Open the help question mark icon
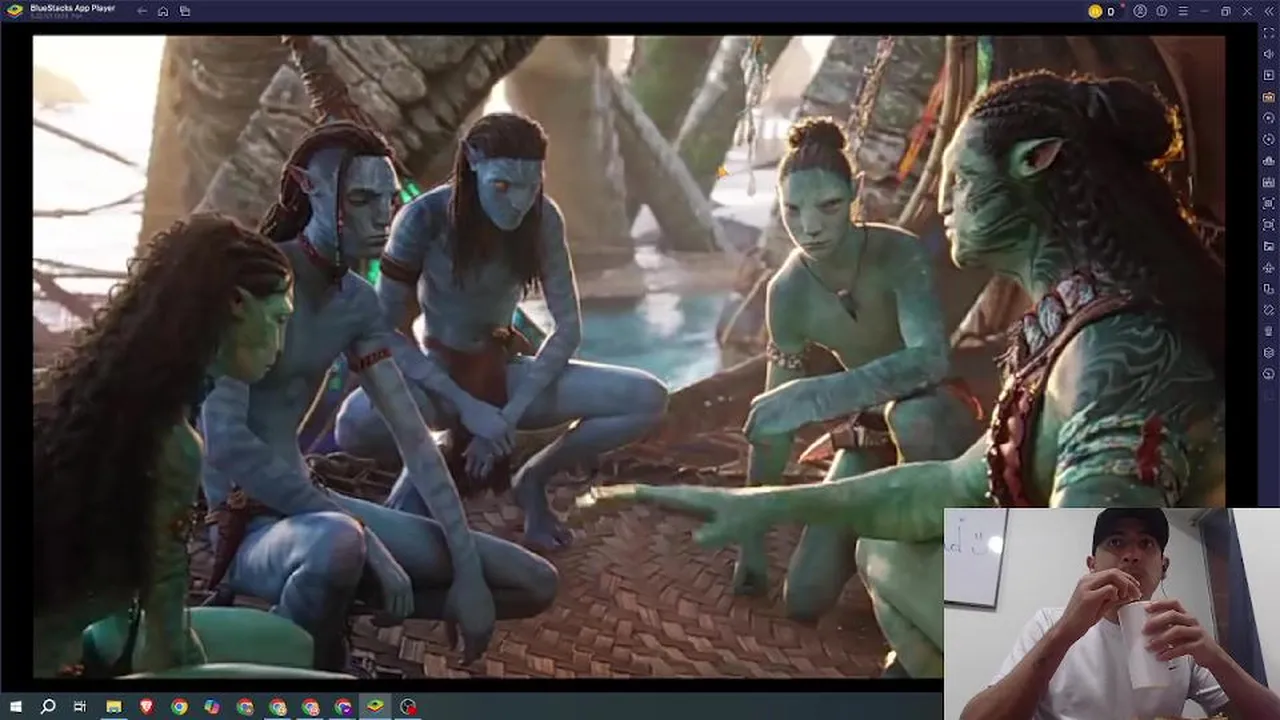 click(1162, 11)
